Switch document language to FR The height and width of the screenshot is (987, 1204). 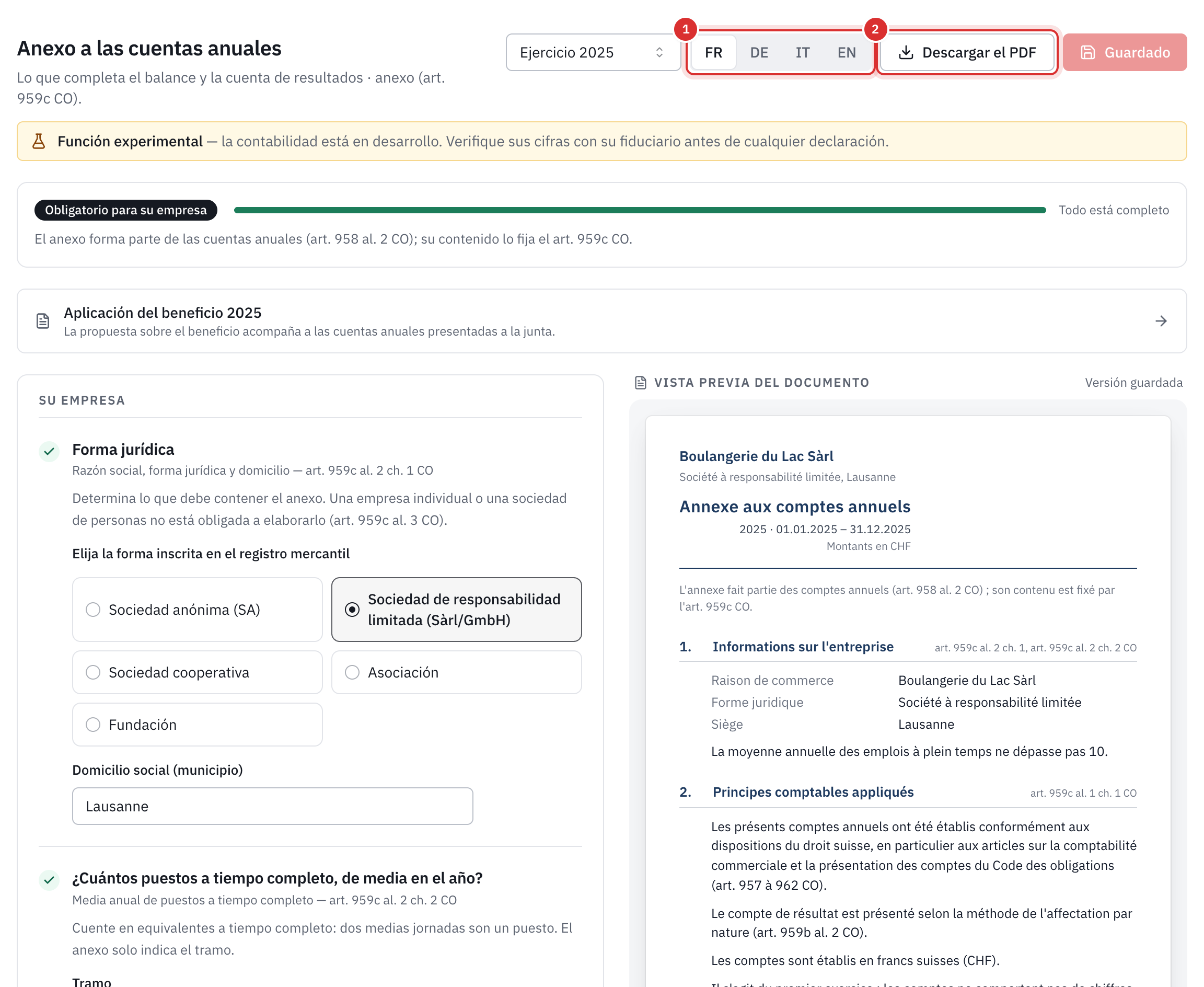tap(714, 53)
